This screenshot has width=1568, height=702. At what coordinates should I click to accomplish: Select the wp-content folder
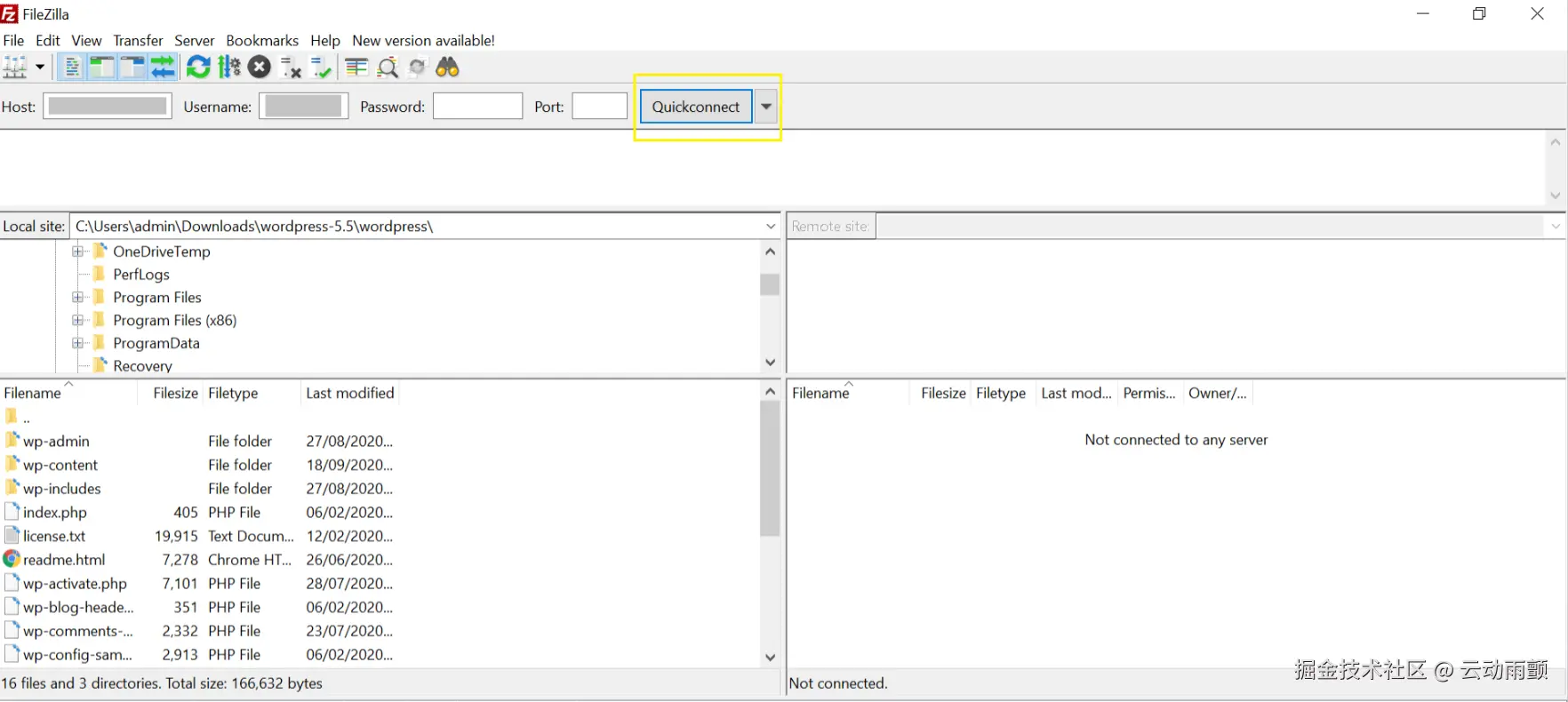pyautogui.click(x=60, y=466)
